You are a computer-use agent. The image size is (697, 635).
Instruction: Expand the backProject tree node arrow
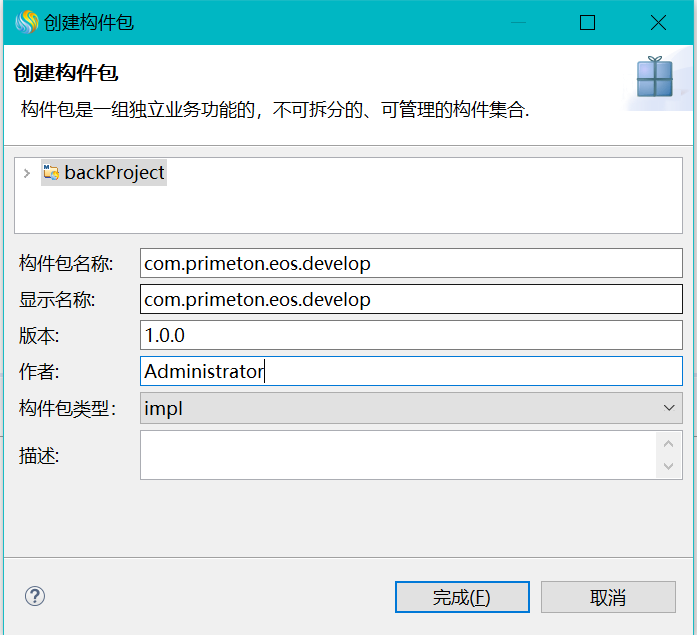coord(27,173)
